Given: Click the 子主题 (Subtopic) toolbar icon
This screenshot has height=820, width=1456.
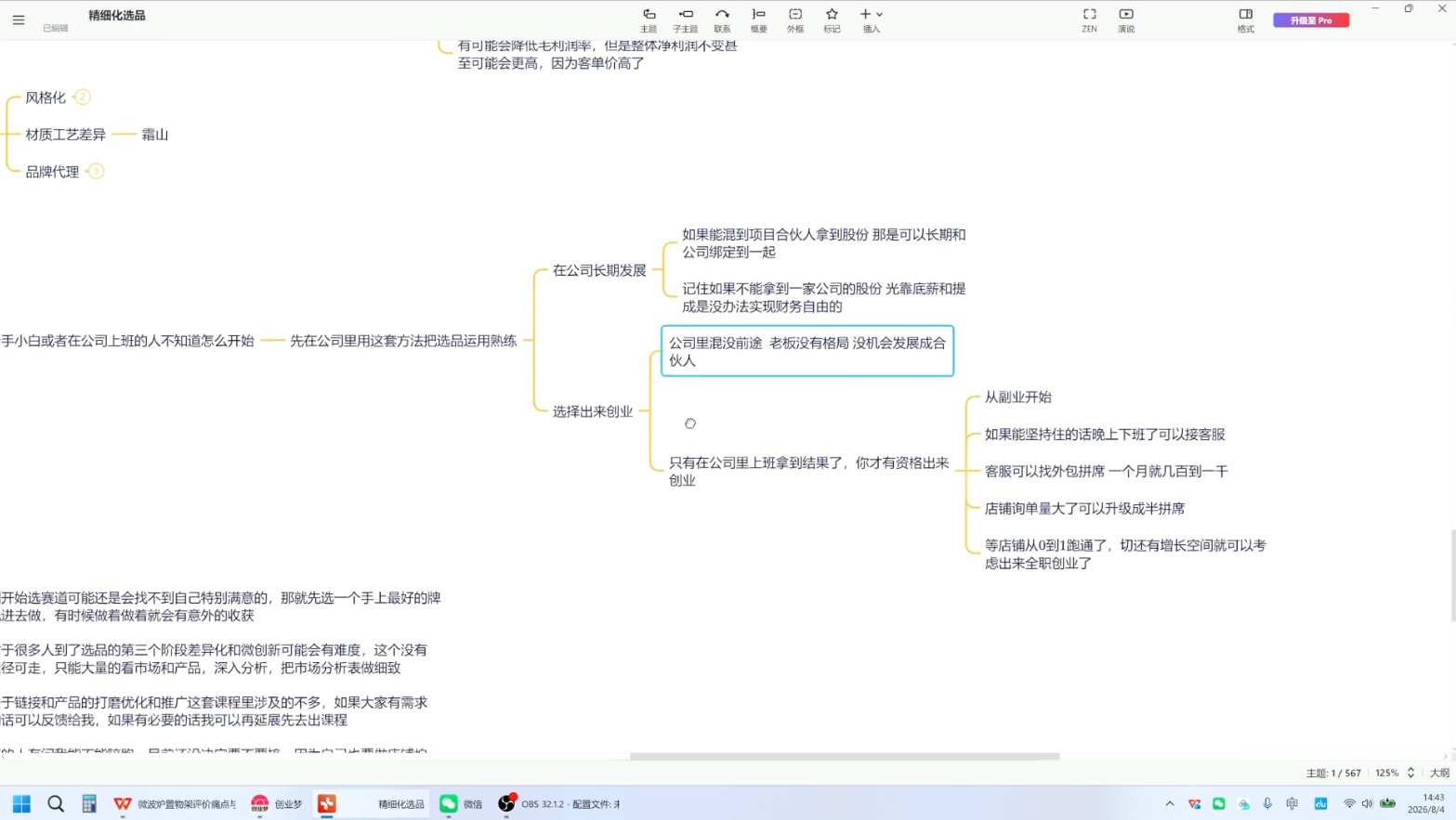Looking at the screenshot, I should tap(686, 20).
